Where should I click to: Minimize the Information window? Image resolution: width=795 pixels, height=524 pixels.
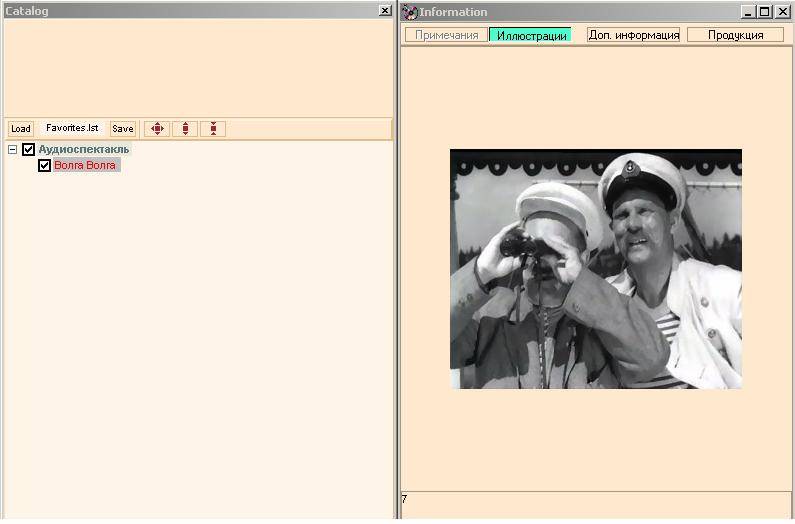pyautogui.click(x=747, y=12)
